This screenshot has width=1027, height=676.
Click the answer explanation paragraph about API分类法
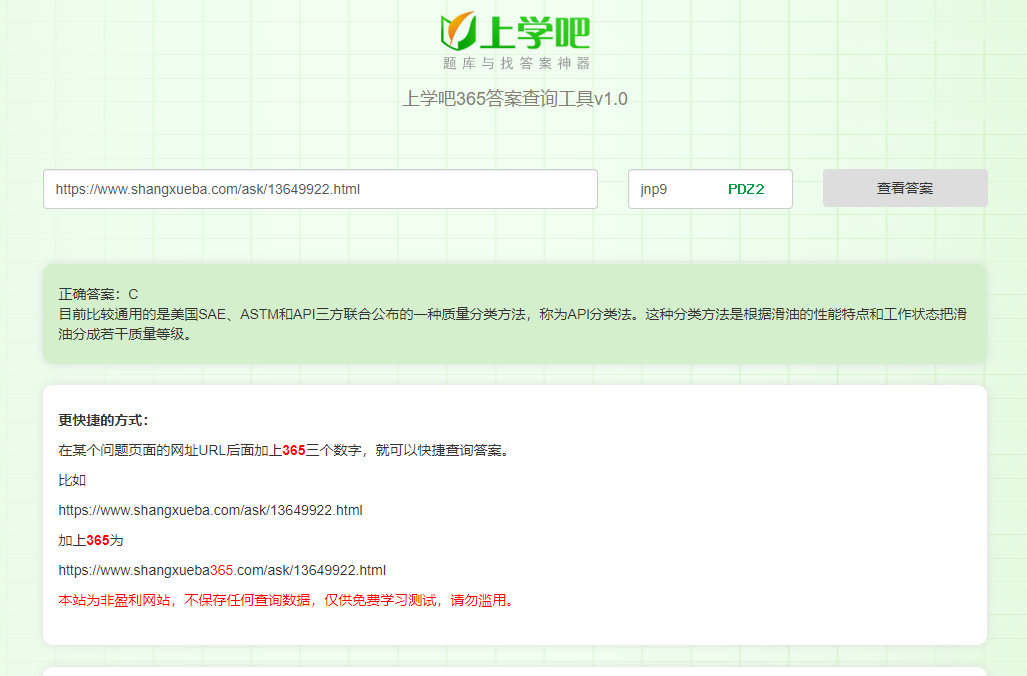tap(512, 324)
